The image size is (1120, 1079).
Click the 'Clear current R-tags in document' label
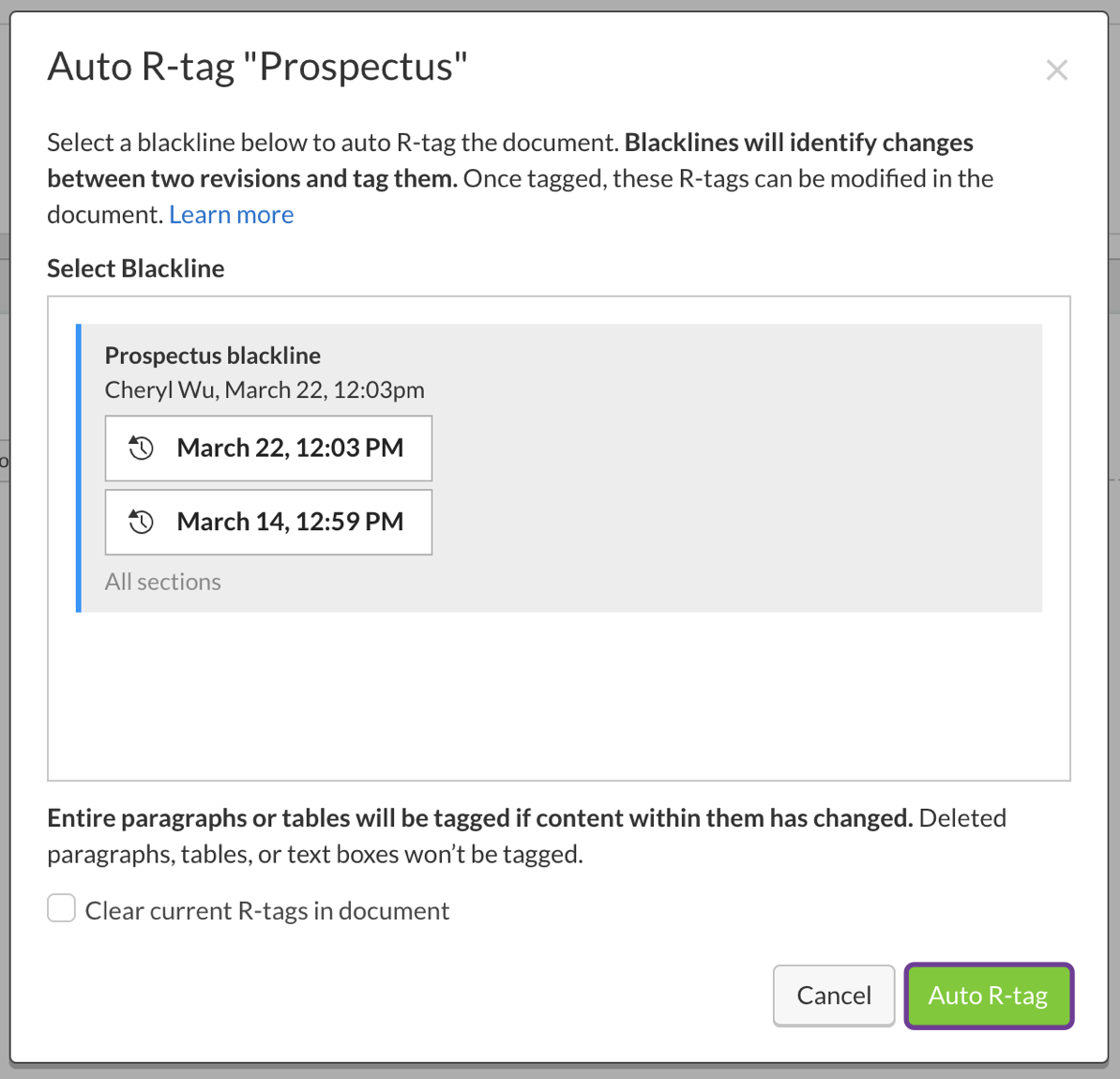[x=267, y=911]
